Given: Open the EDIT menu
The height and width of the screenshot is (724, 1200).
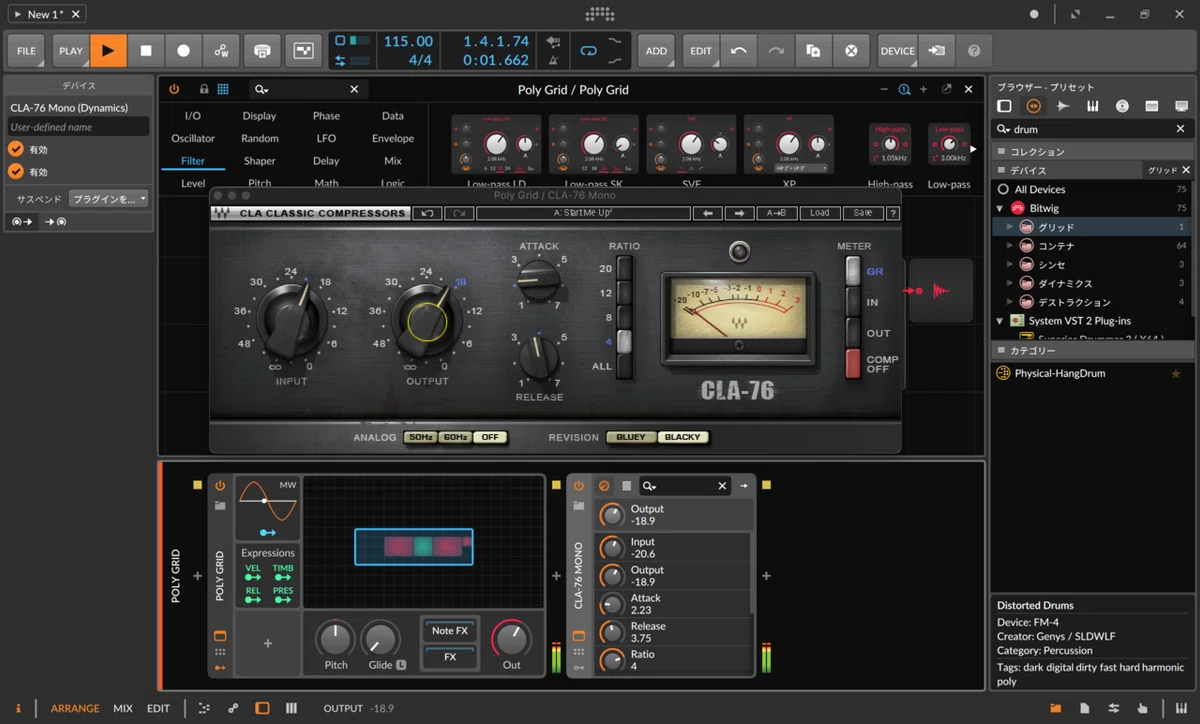Looking at the screenshot, I should [701, 51].
